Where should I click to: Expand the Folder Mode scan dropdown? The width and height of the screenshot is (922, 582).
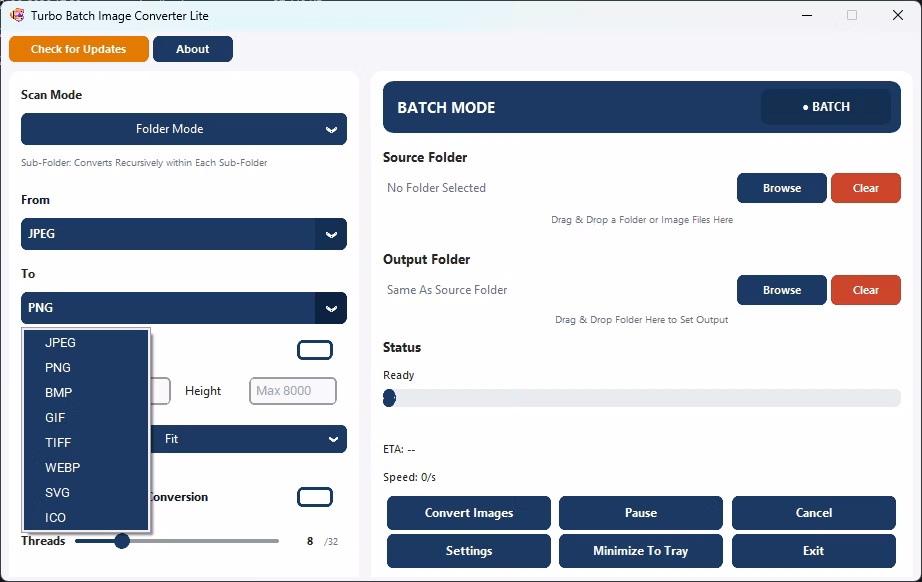(x=184, y=129)
